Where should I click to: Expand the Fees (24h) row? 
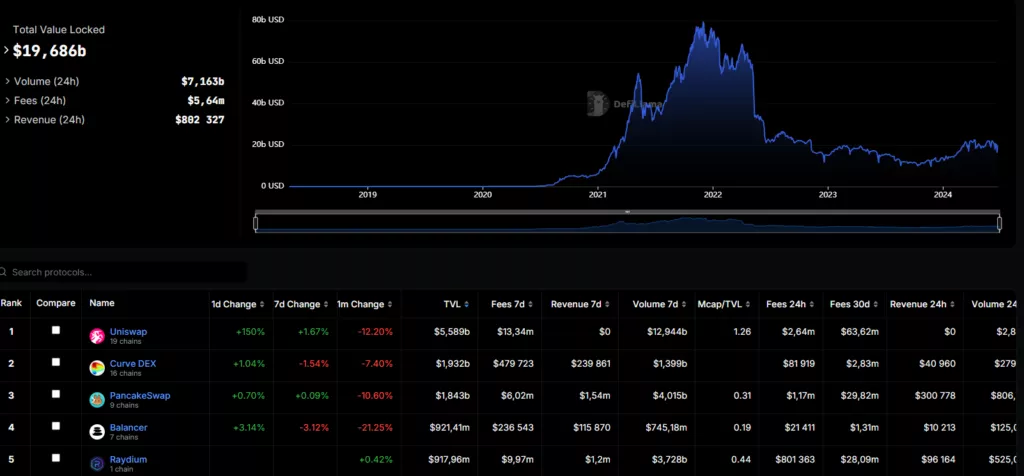click(7, 101)
